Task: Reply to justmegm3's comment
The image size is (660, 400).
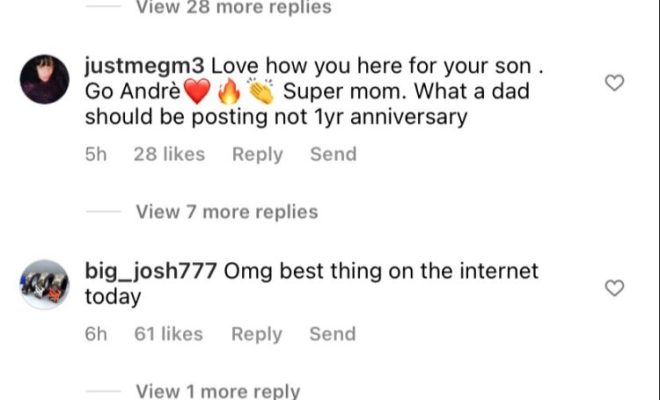Action: click(x=256, y=154)
